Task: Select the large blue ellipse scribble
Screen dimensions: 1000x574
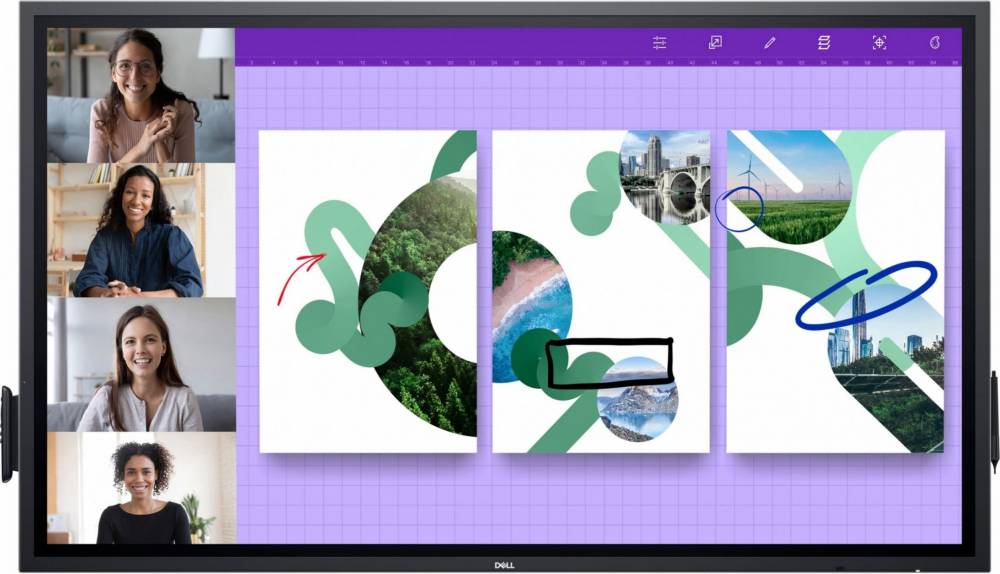Action: pos(866,294)
